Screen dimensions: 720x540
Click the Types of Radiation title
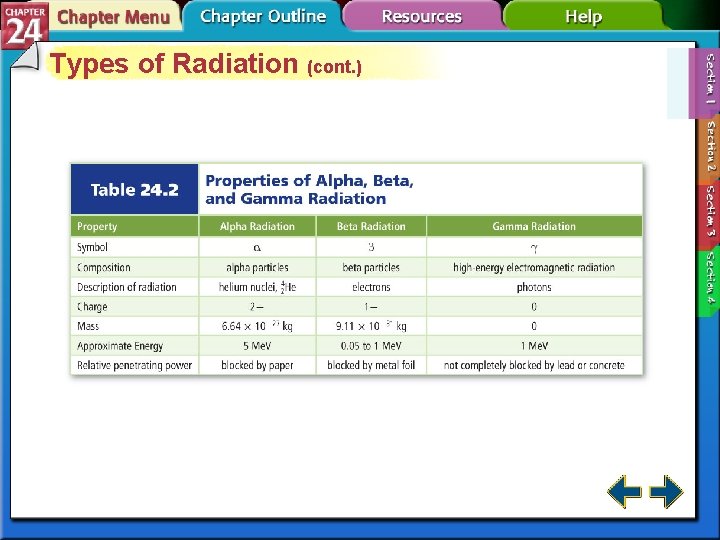click(206, 63)
